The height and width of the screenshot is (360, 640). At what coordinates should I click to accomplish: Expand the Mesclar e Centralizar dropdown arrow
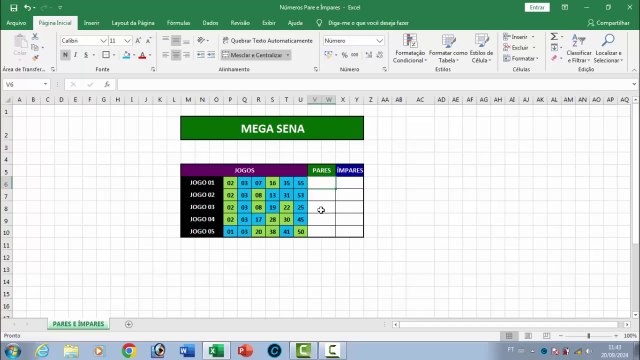click(288, 55)
